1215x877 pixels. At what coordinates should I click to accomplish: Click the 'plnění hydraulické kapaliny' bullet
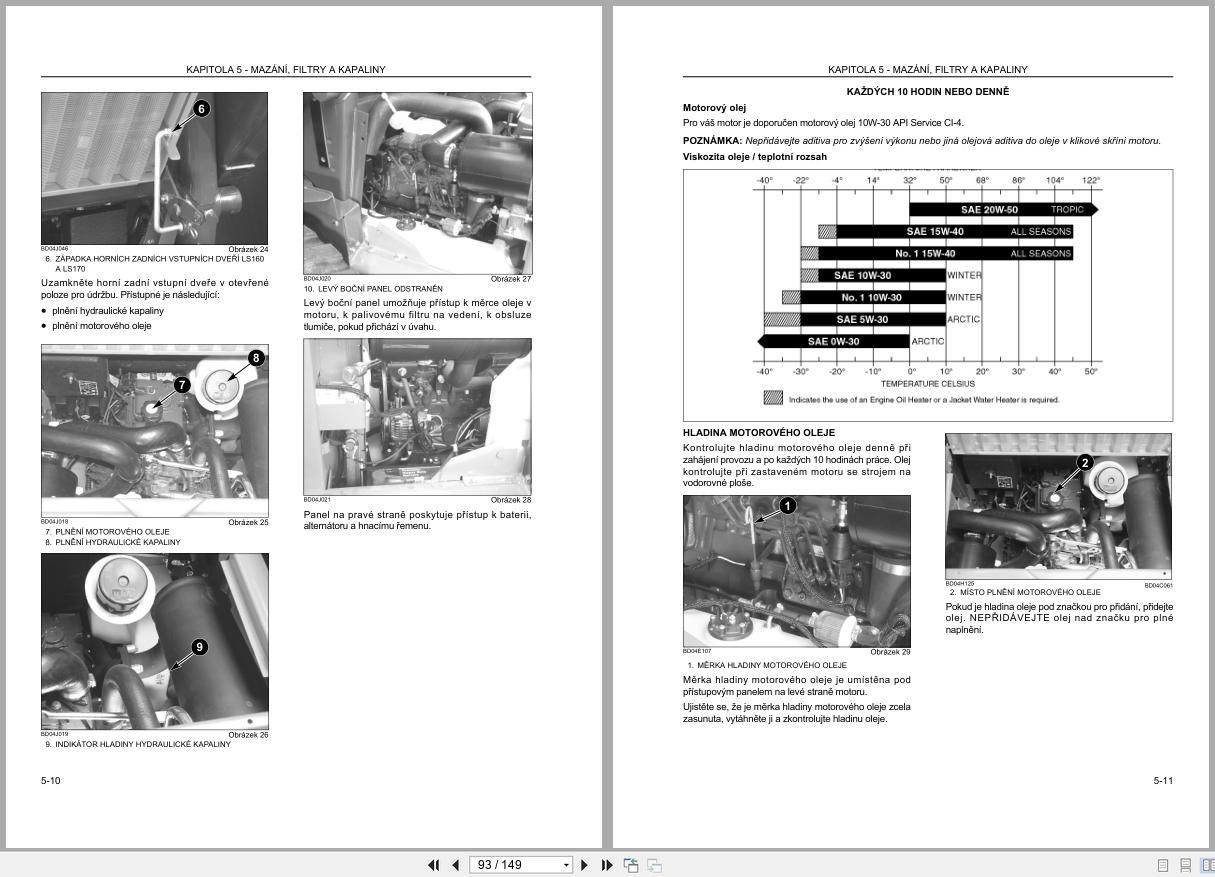pos(108,311)
